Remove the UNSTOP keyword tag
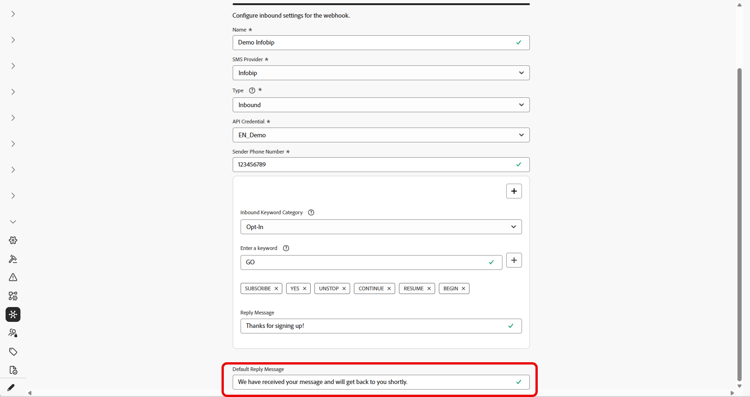 (x=344, y=288)
